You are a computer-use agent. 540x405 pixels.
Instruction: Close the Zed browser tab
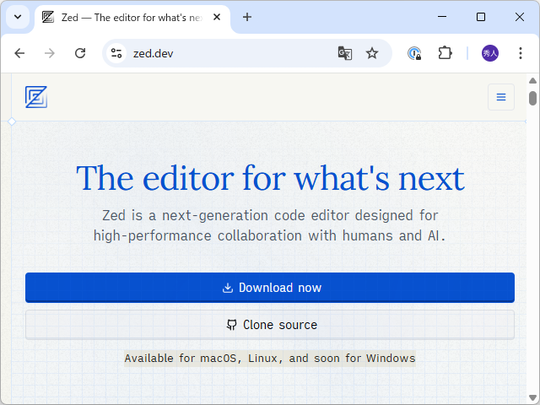(x=217, y=17)
